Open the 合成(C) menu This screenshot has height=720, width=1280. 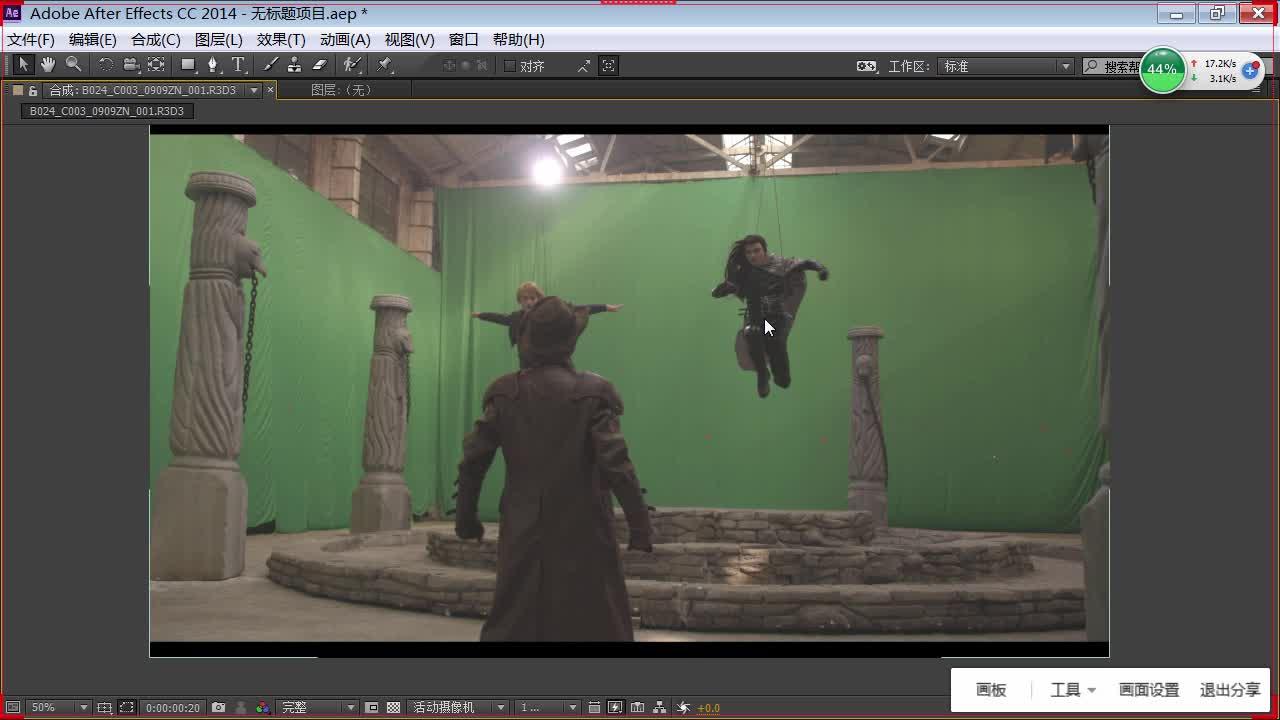click(156, 39)
